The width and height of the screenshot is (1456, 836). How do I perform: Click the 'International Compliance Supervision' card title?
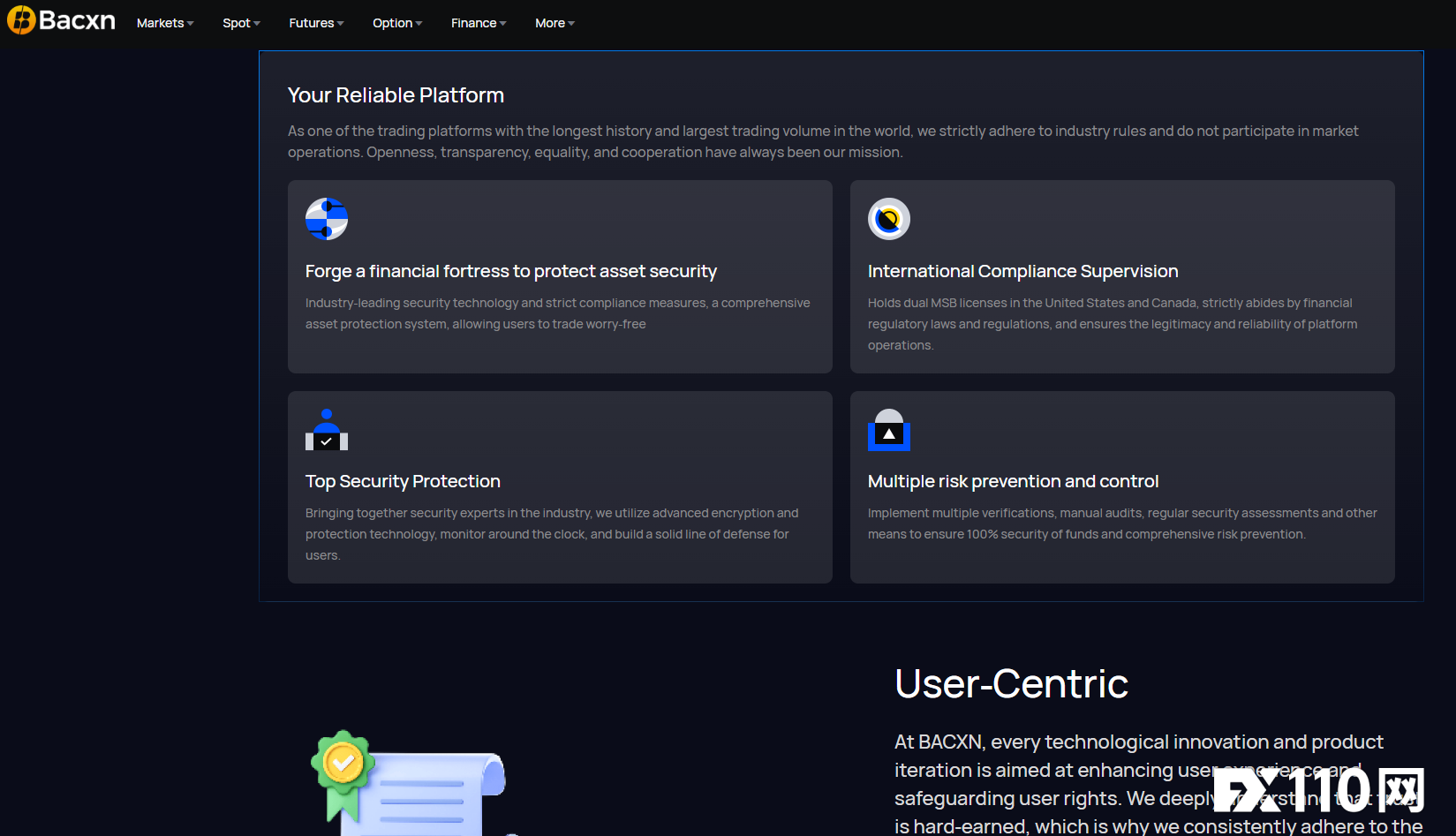pyautogui.click(x=1022, y=271)
